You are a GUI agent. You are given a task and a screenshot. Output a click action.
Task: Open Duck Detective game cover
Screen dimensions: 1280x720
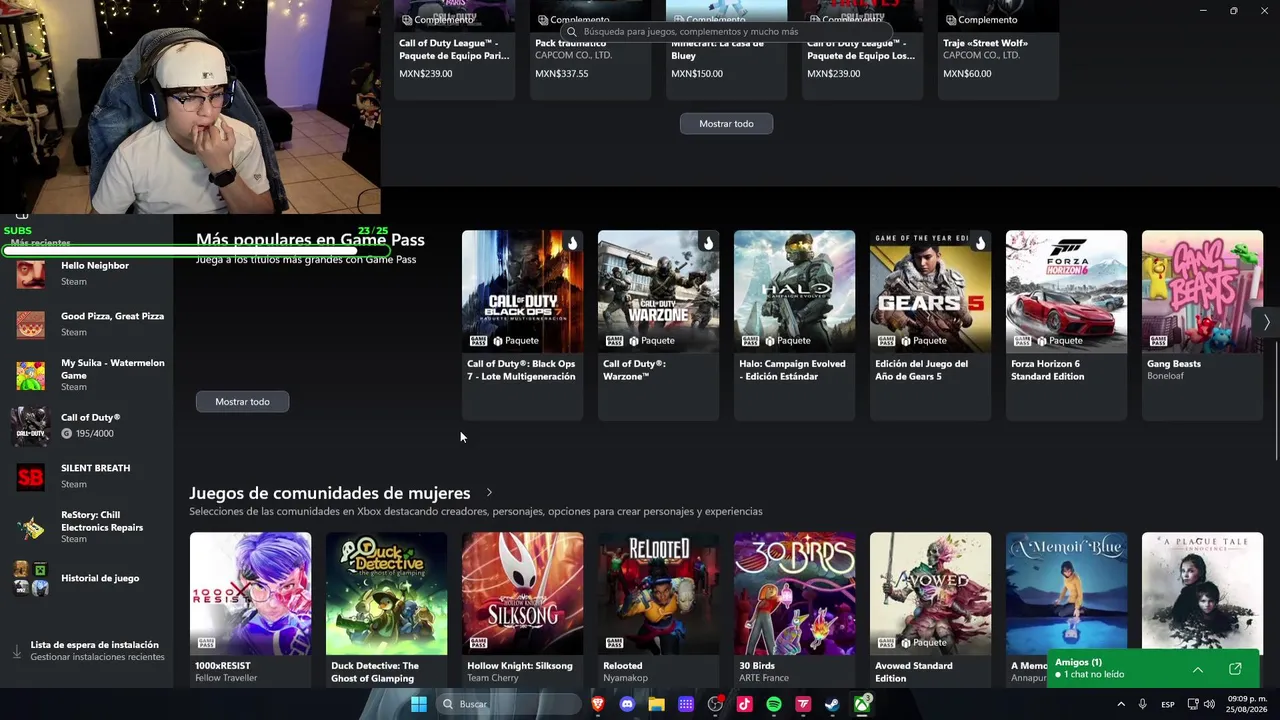click(x=386, y=593)
